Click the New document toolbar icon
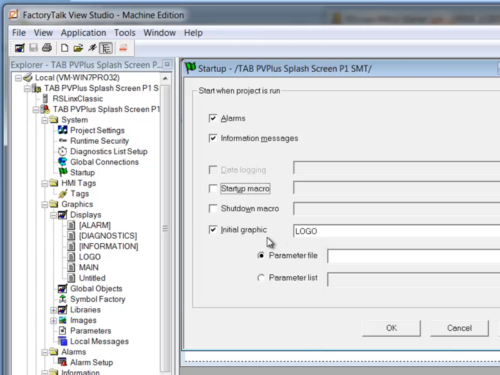The width and height of the screenshot is (500, 375). pos(64,48)
